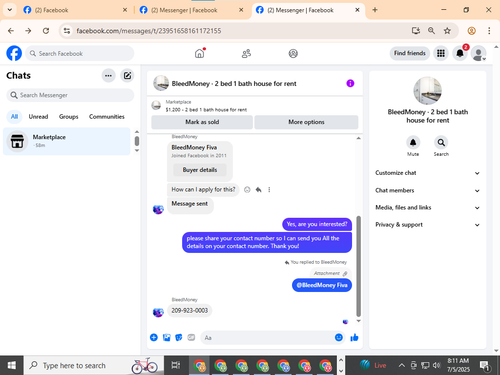The height and width of the screenshot is (375, 500).
Task: Choose a sticker in composer
Action: (x=179, y=337)
